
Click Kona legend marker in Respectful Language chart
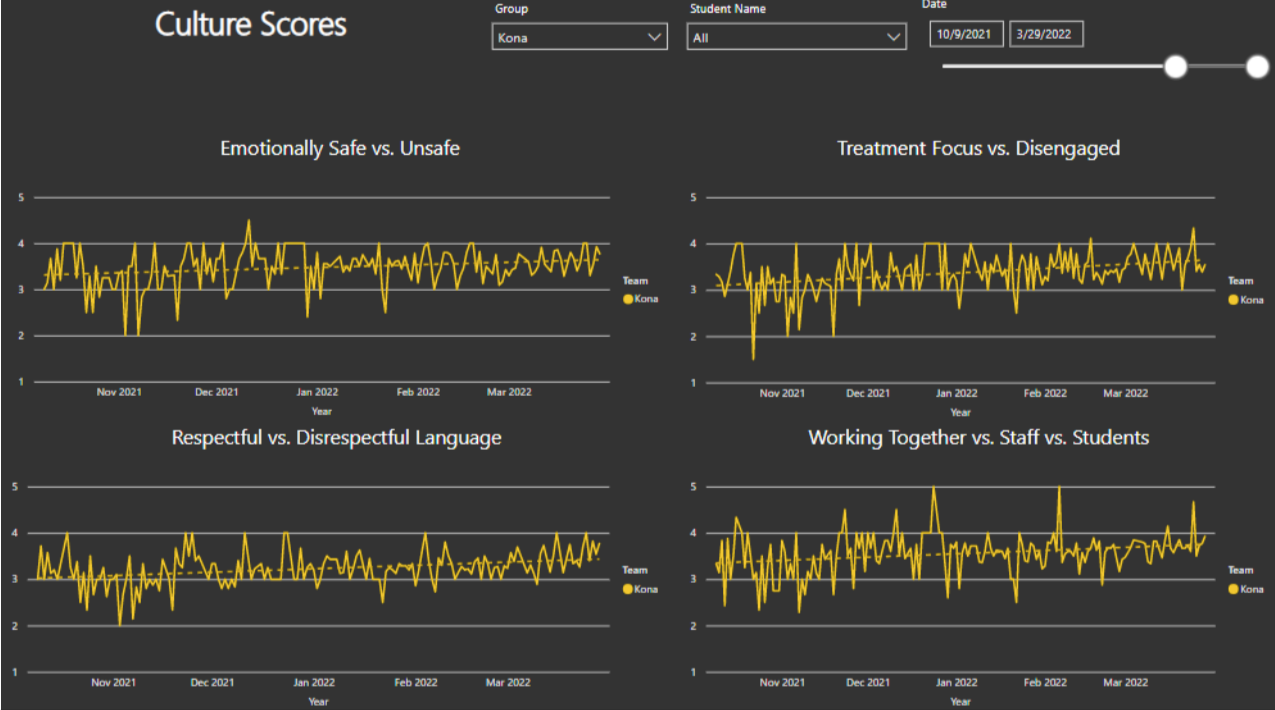coord(627,589)
